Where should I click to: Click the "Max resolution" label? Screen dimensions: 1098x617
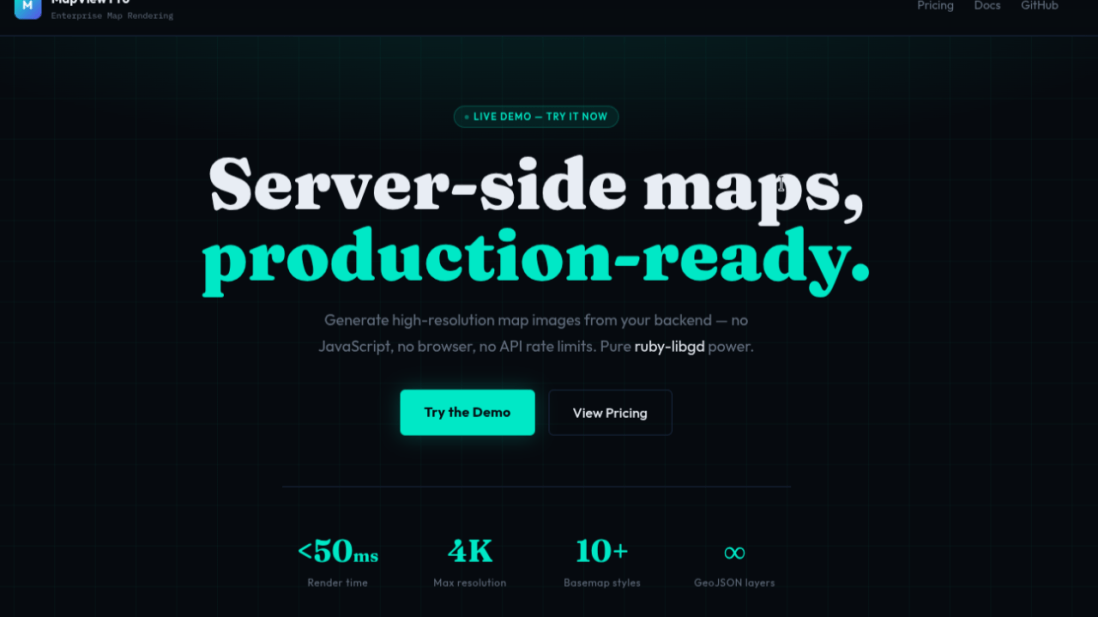[x=470, y=583]
